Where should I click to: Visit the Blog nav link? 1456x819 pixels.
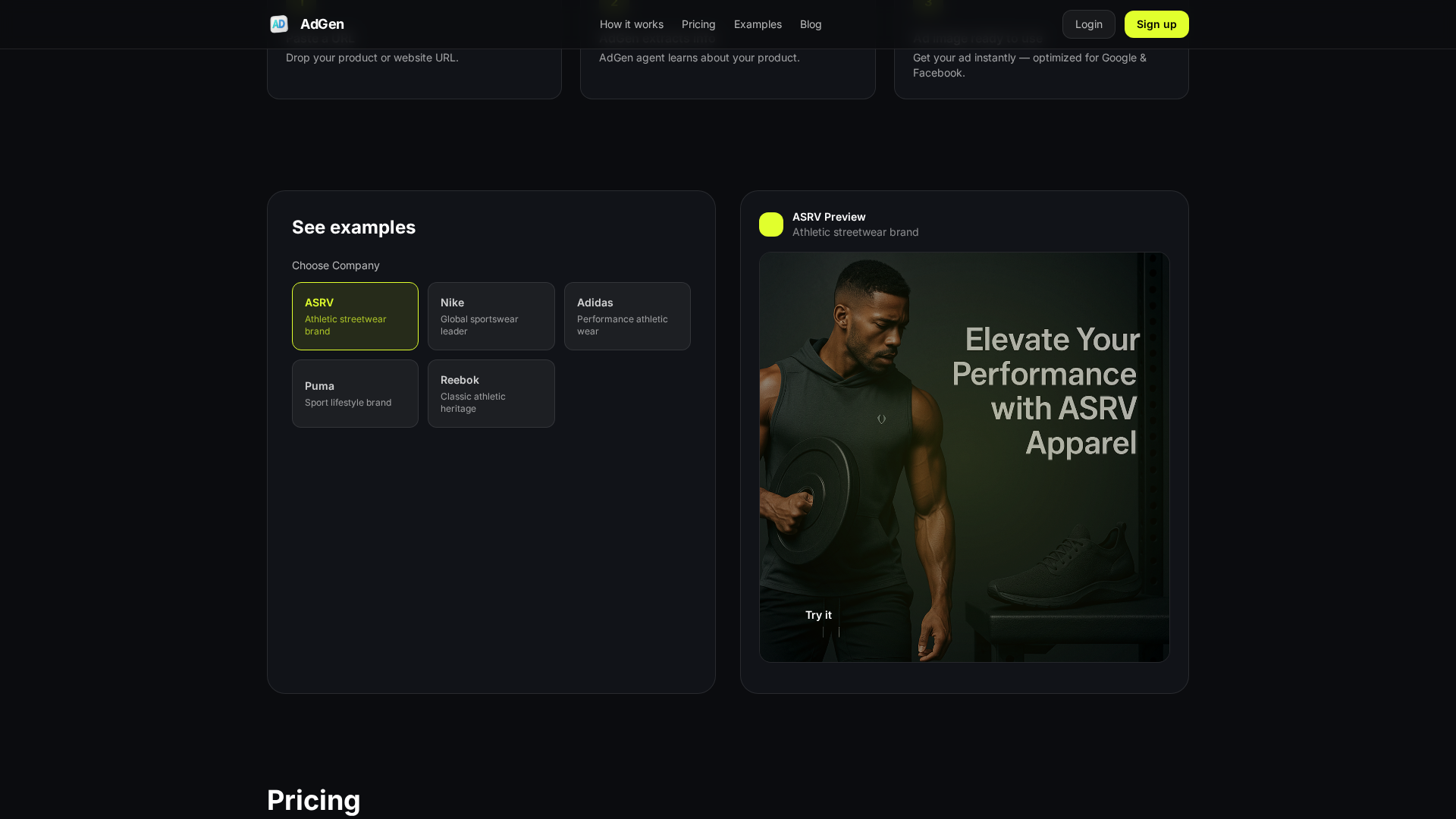[810, 24]
